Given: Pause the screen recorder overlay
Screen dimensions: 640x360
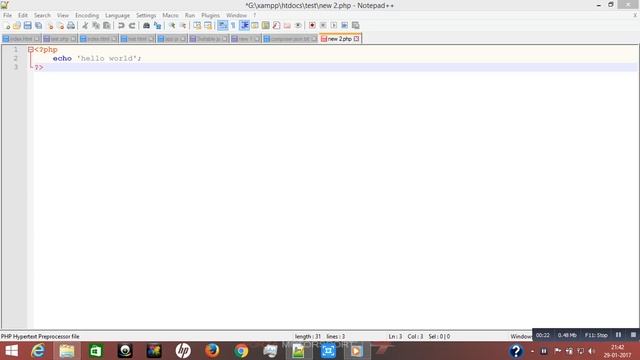Looking at the screenshot, I should (618, 335).
